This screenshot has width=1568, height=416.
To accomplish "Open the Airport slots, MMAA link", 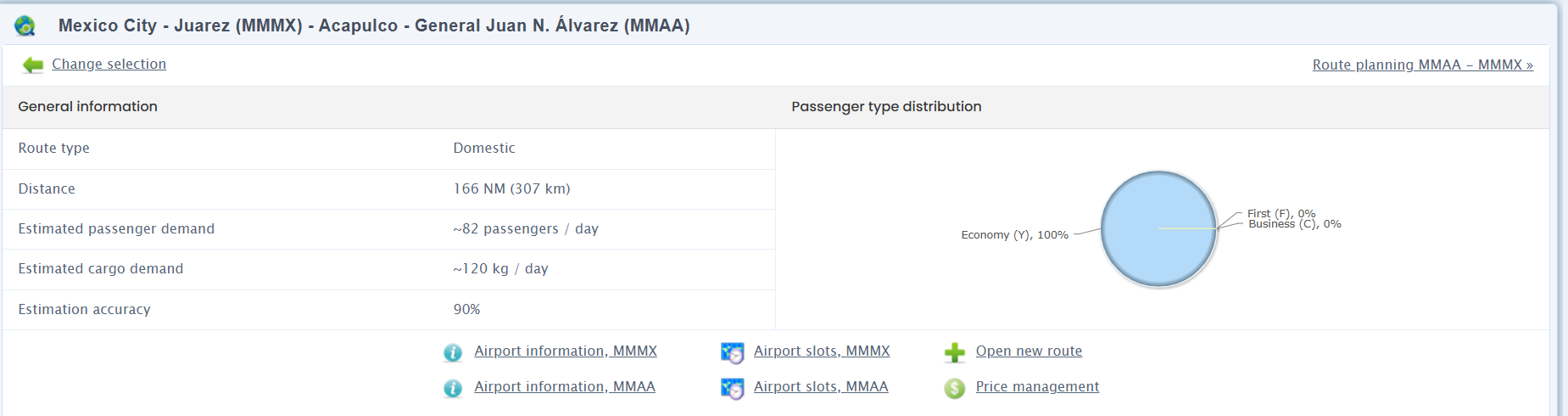I will pyautogui.click(x=821, y=386).
